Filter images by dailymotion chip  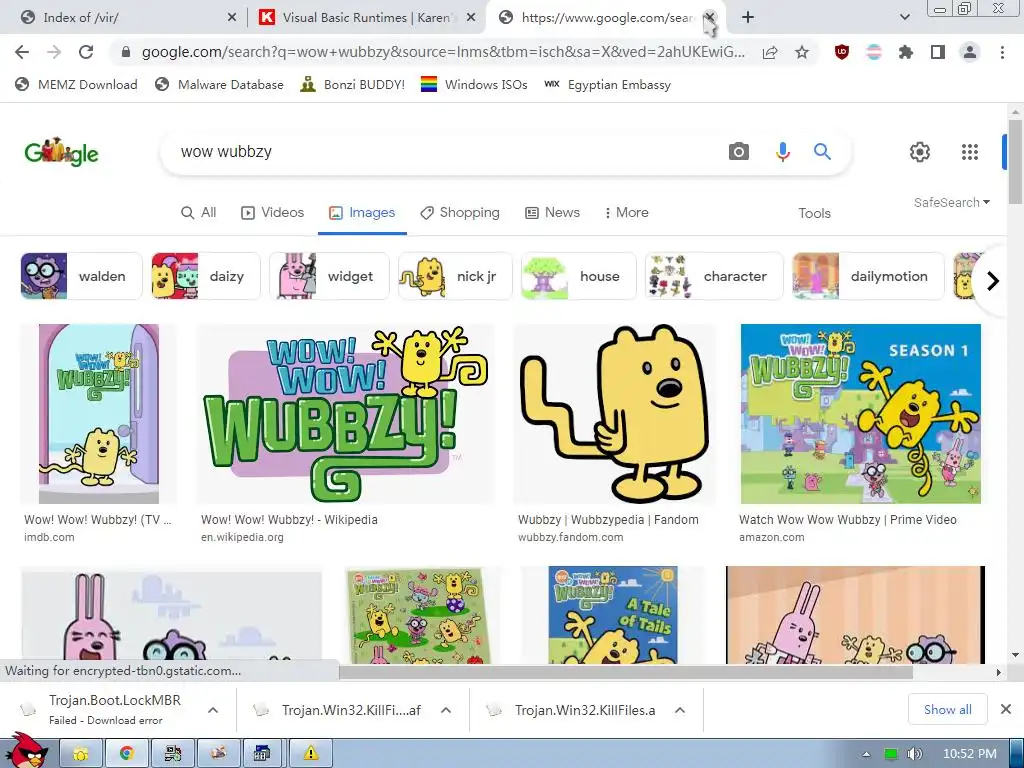[868, 276]
